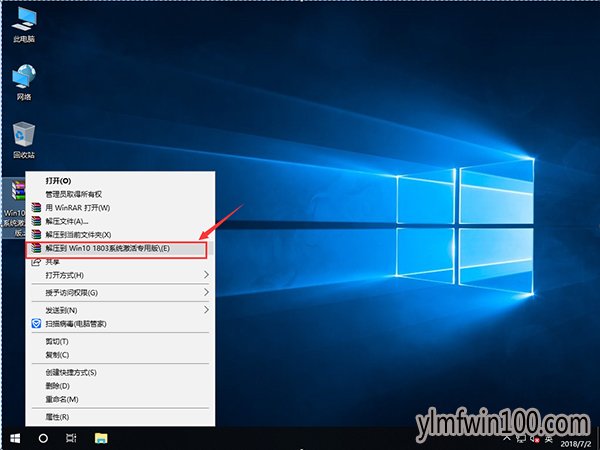Open File Explorer from the taskbar
Image resolution: width=600 pixels, height=450 pixels.
101,438
